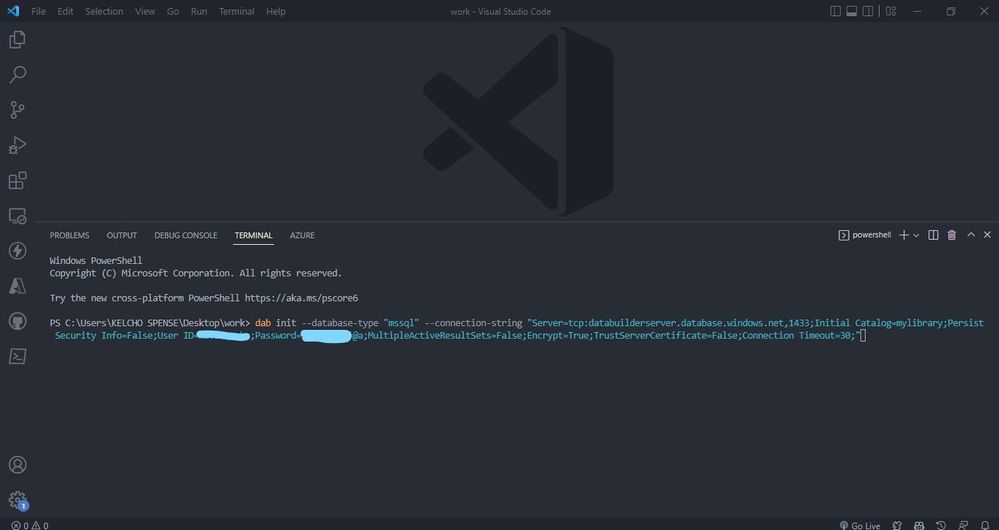Open the Extensions view
The width and height of the screenshot is (999, 530).
pyautogui.click(x=17, y=180)
